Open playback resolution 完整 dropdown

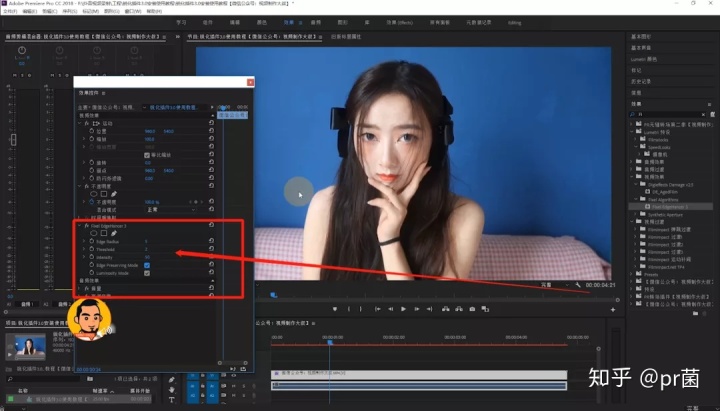555,285
